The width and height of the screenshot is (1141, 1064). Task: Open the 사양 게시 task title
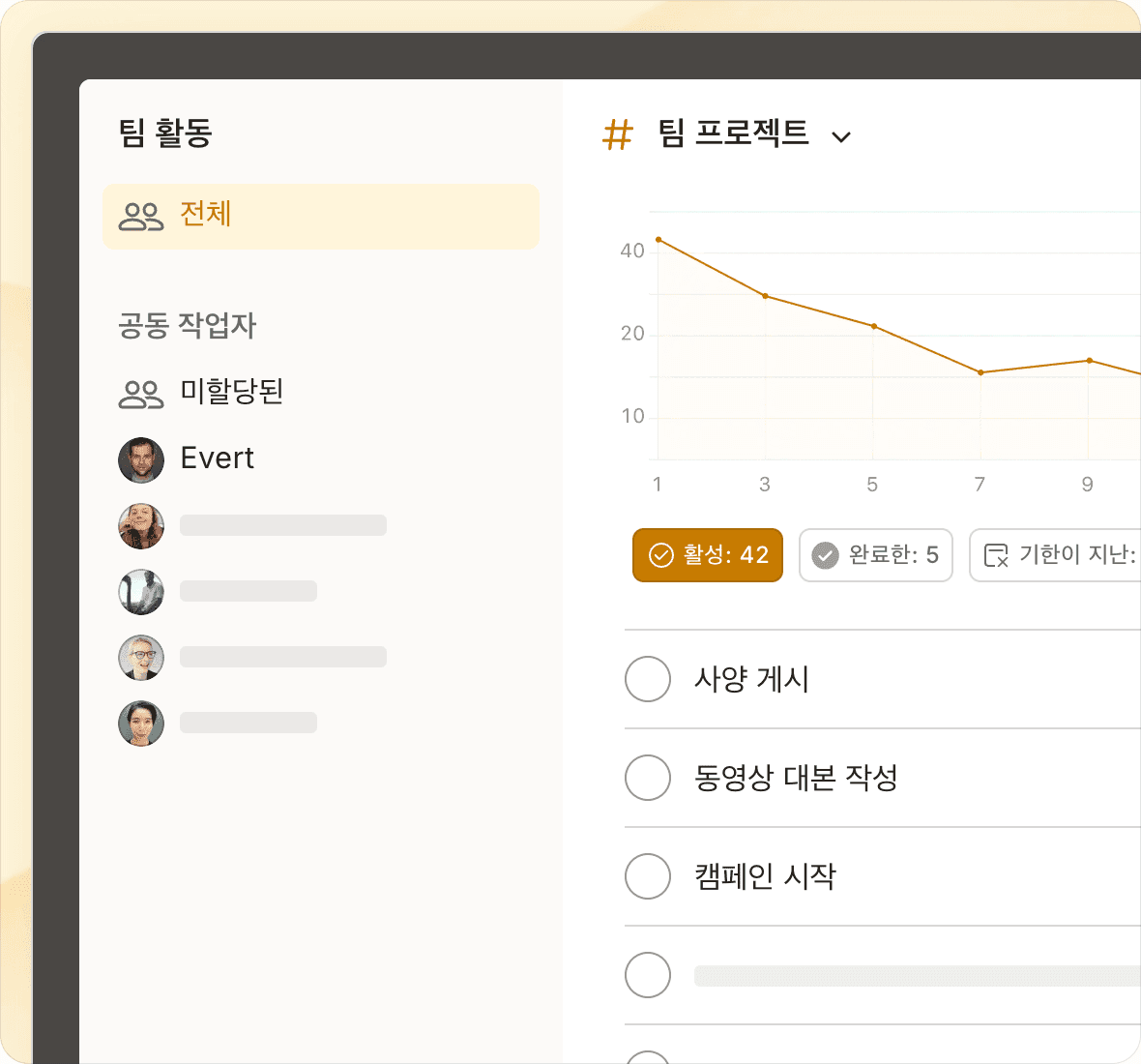coord(751,679)
